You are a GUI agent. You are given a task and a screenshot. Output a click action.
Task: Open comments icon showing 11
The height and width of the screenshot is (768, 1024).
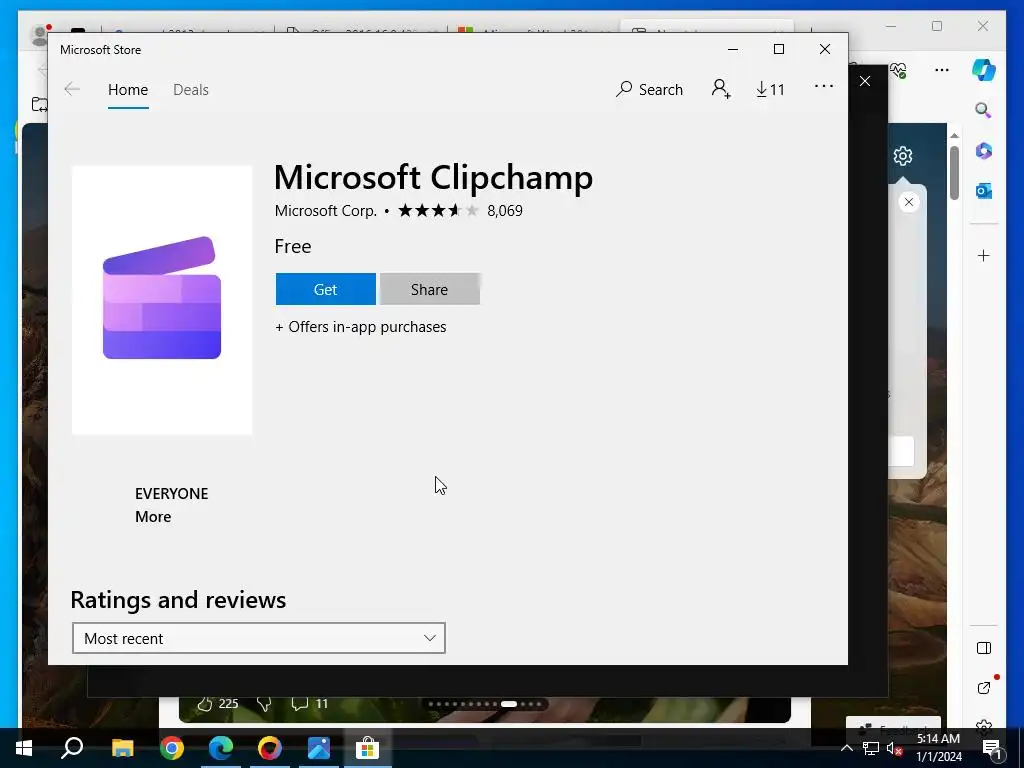point(300,703)
